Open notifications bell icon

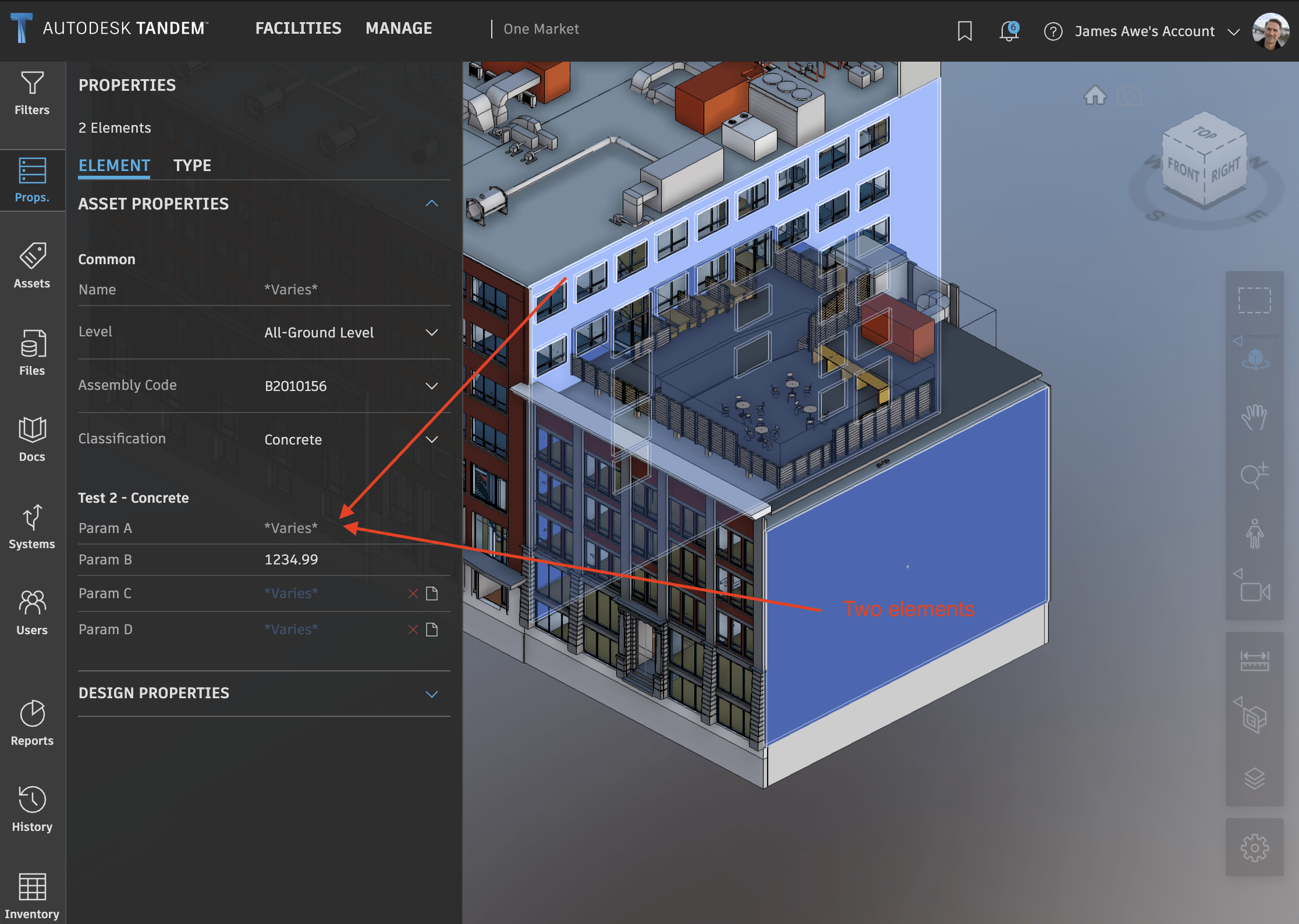[x=1009, y=31]
